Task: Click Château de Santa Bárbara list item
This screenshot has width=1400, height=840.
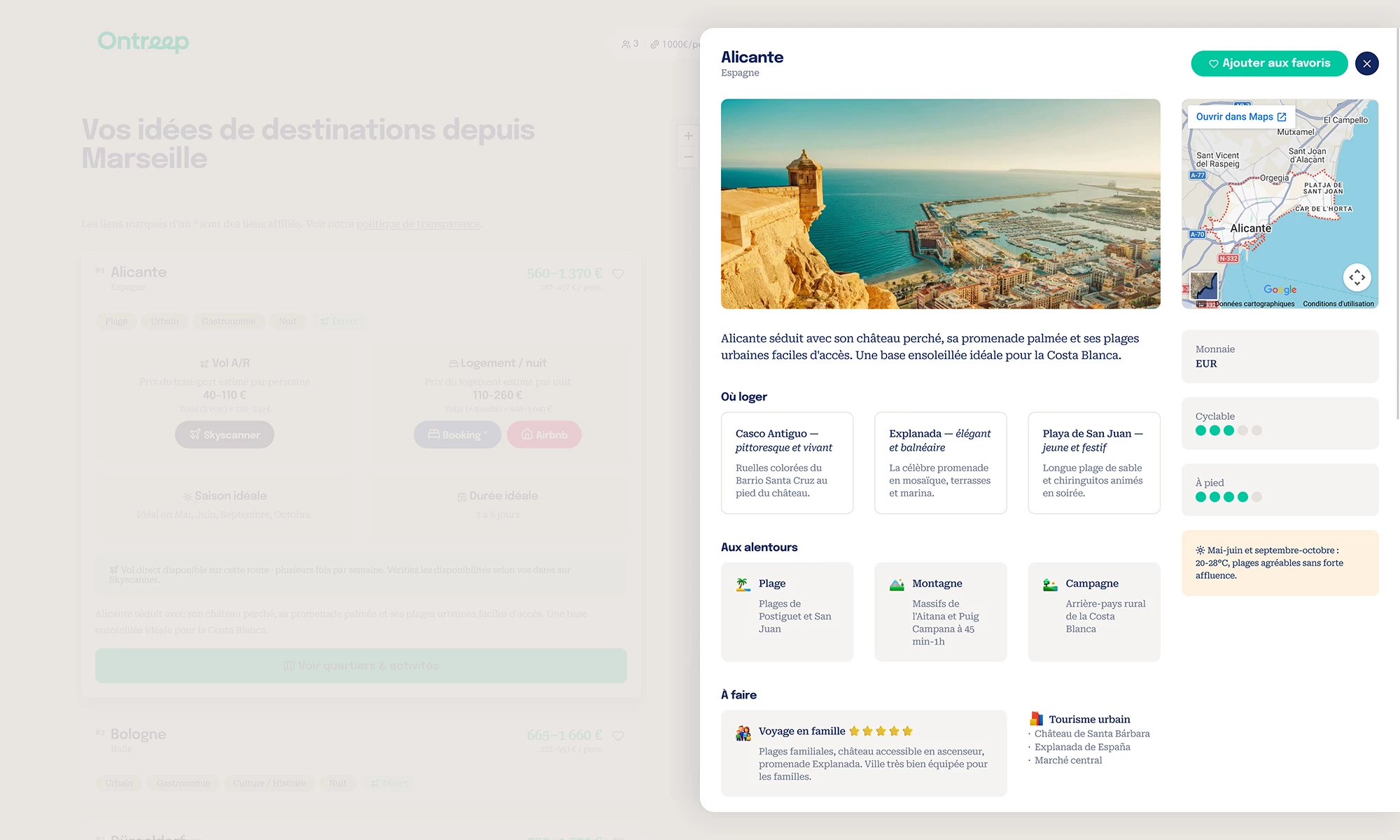Action: coord(1092,734)
